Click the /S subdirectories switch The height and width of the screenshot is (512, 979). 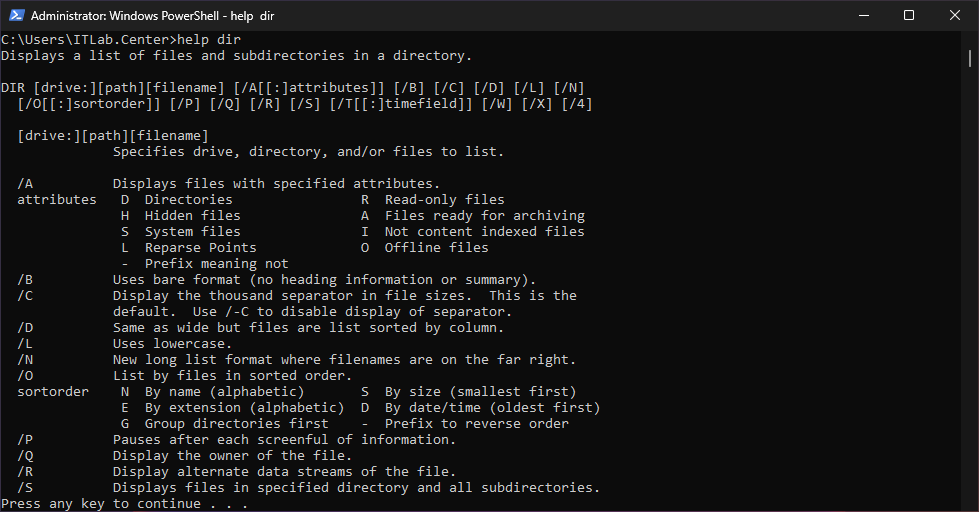pyautogui.click(x=25, y=488)
